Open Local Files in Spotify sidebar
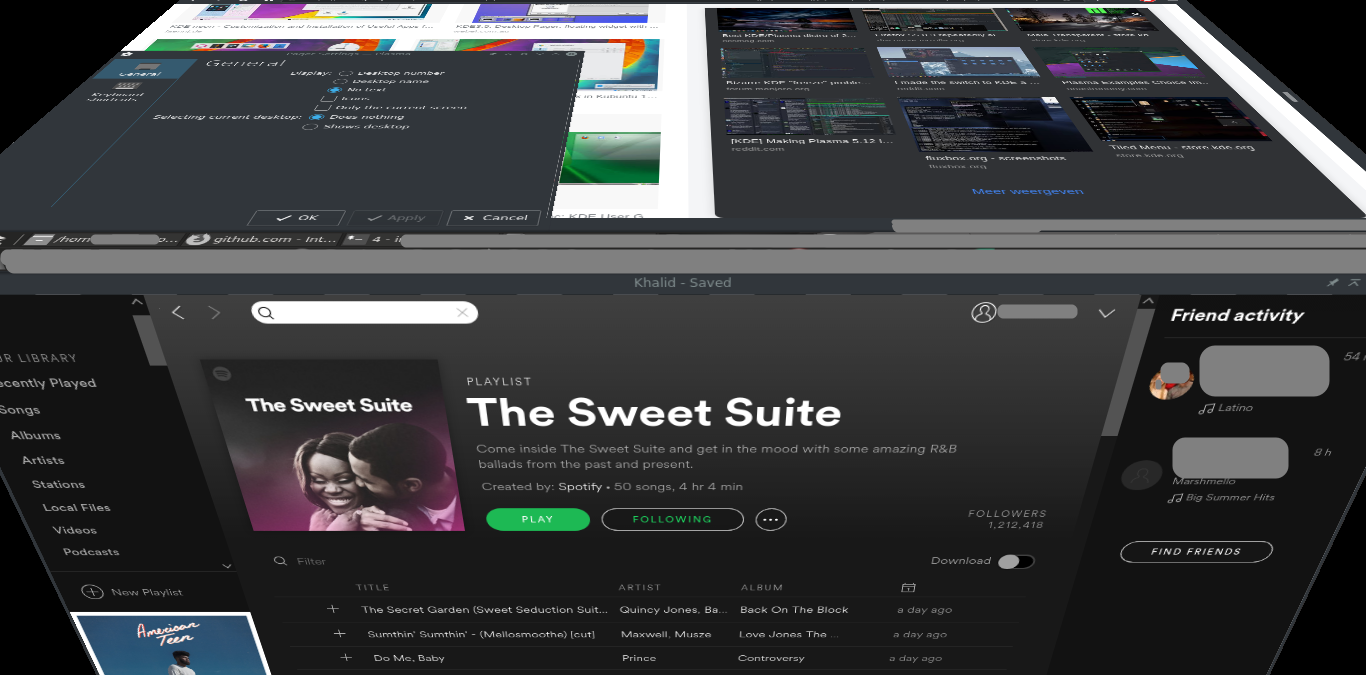This screenshot has width=1366, height=675. 76,507
